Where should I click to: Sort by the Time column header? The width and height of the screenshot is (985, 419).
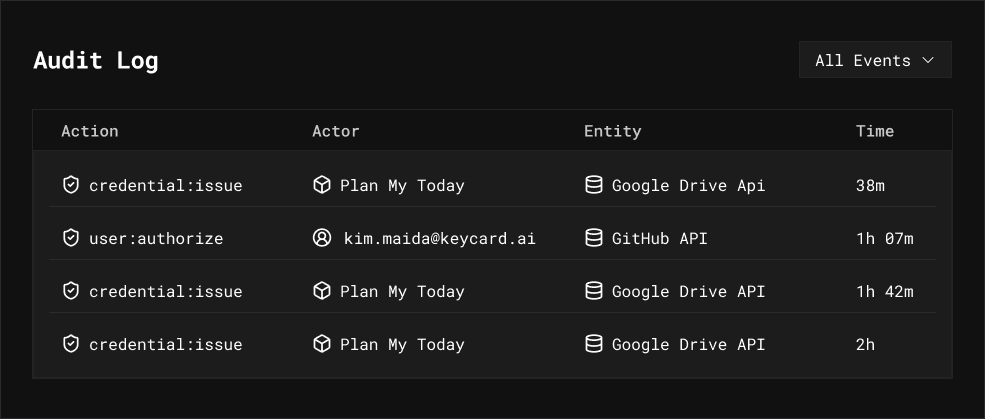[x=874, y=131]
